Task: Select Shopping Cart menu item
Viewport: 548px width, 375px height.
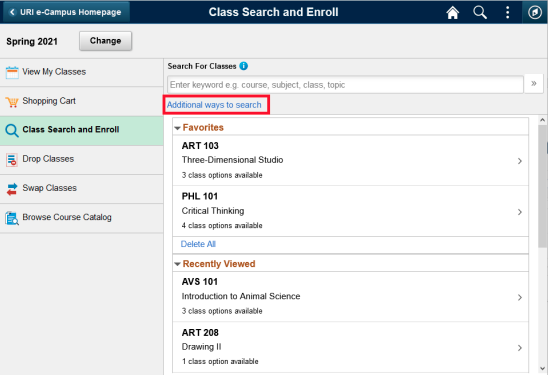Action: pyautogui.click(x=82, y=102)
